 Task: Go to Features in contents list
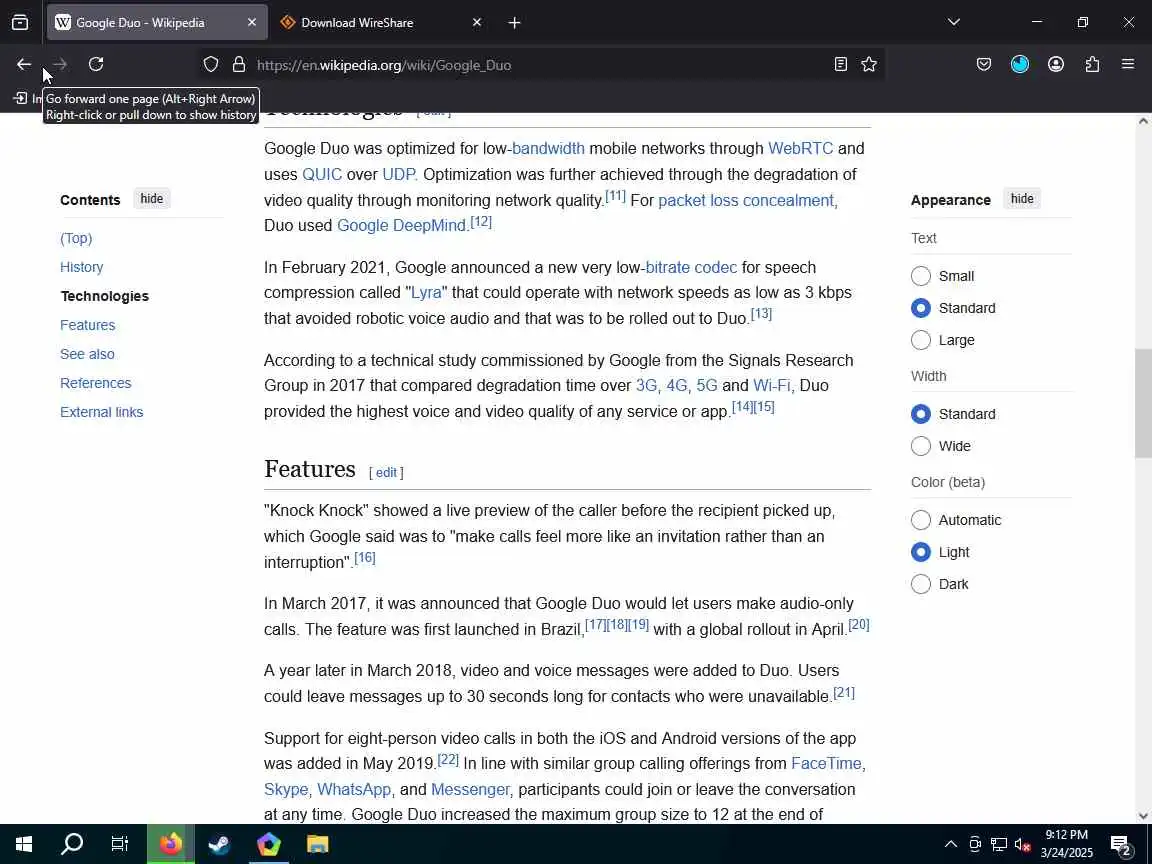pos(87,325)
